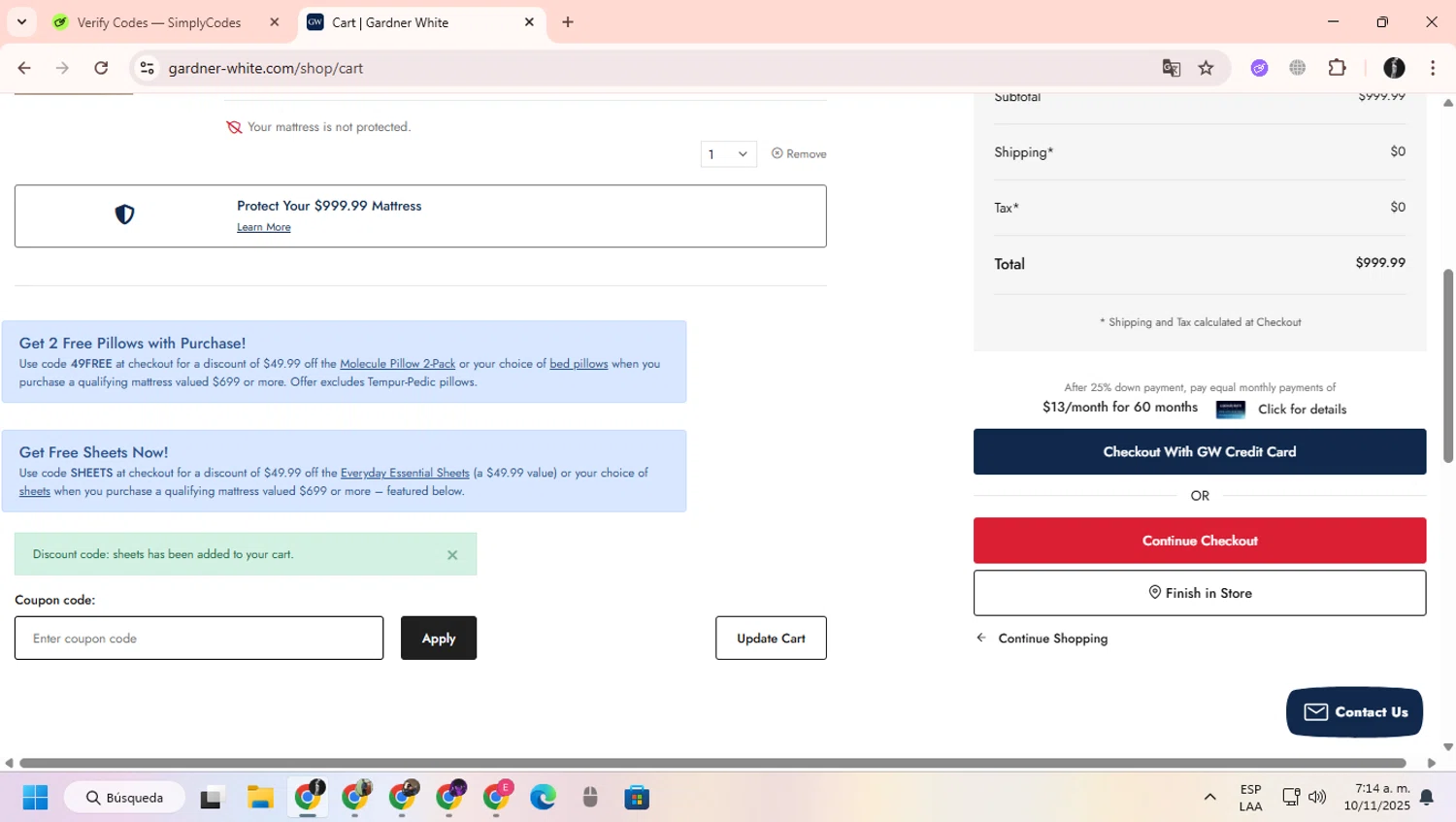This screenshot has height=822, width=1456.
Task: Click the globe extension icon
Action: [1297, 68]
